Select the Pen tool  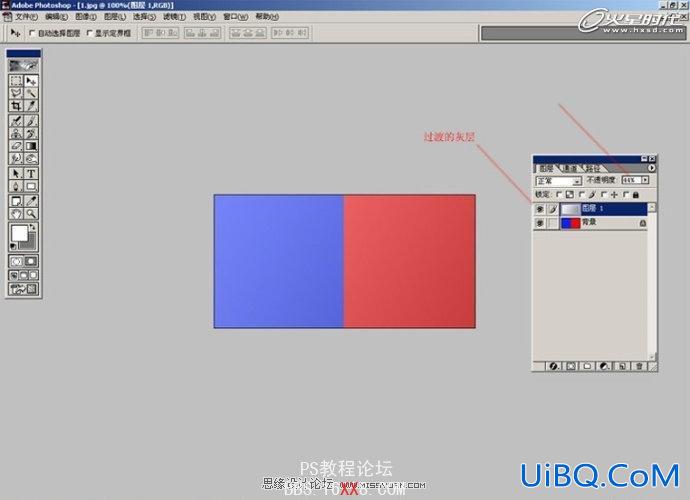(16, 186)
